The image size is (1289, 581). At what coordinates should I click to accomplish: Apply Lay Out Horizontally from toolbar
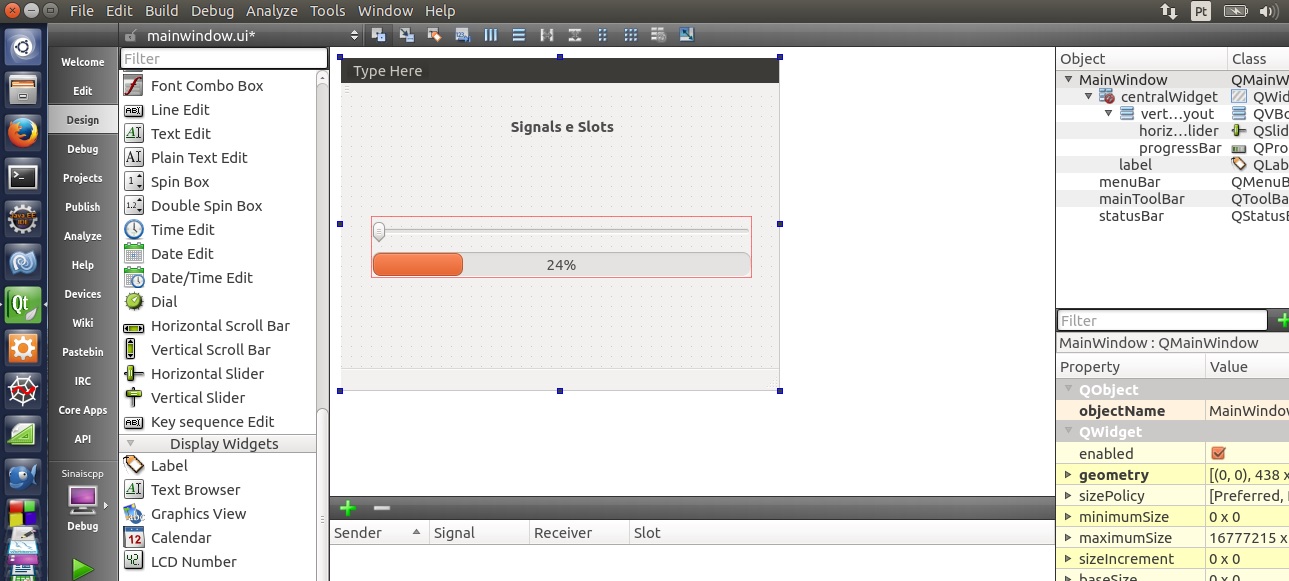click(x=490, y=35)
